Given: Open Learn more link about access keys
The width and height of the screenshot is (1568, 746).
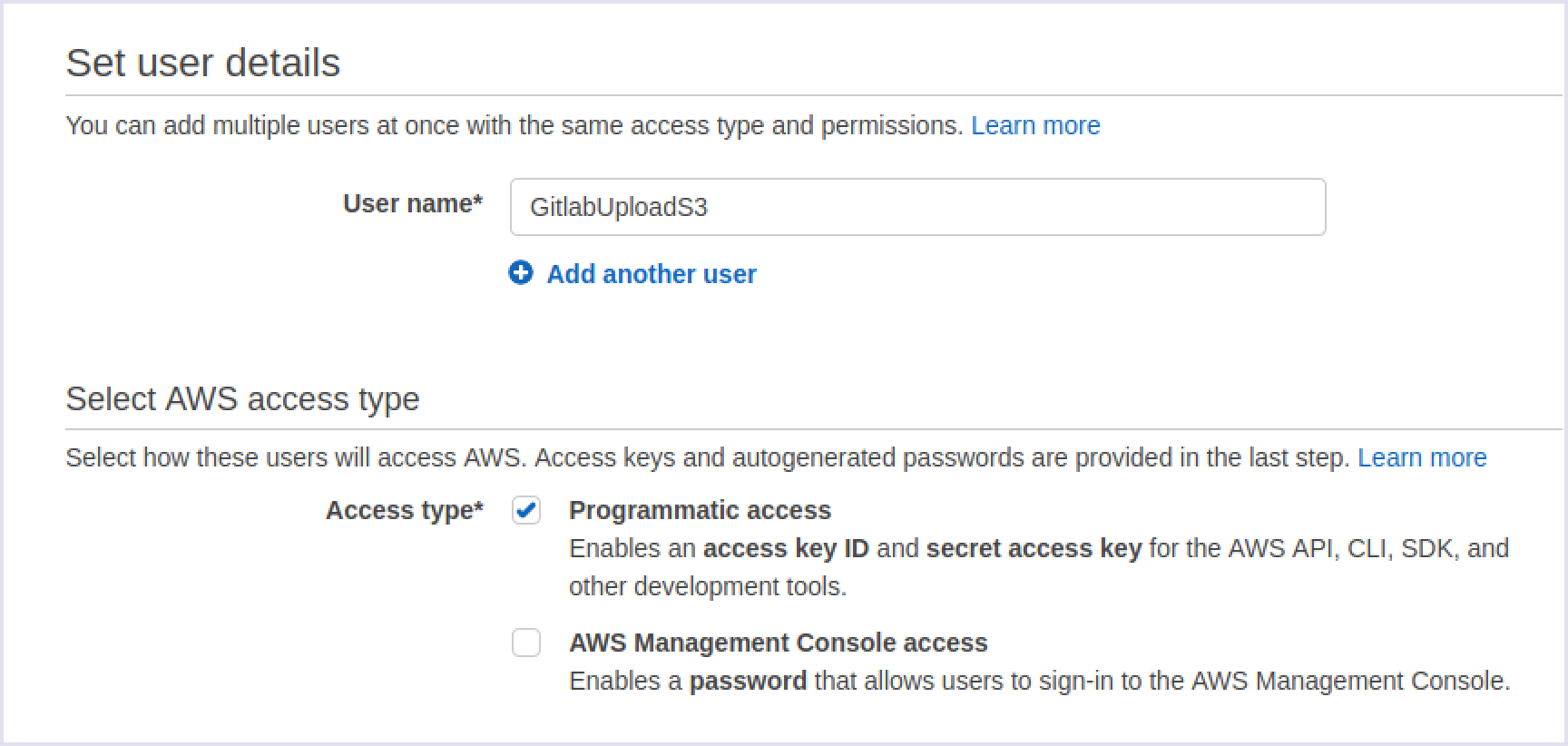Looking at the screenshot, I should tap(1422, 457).
